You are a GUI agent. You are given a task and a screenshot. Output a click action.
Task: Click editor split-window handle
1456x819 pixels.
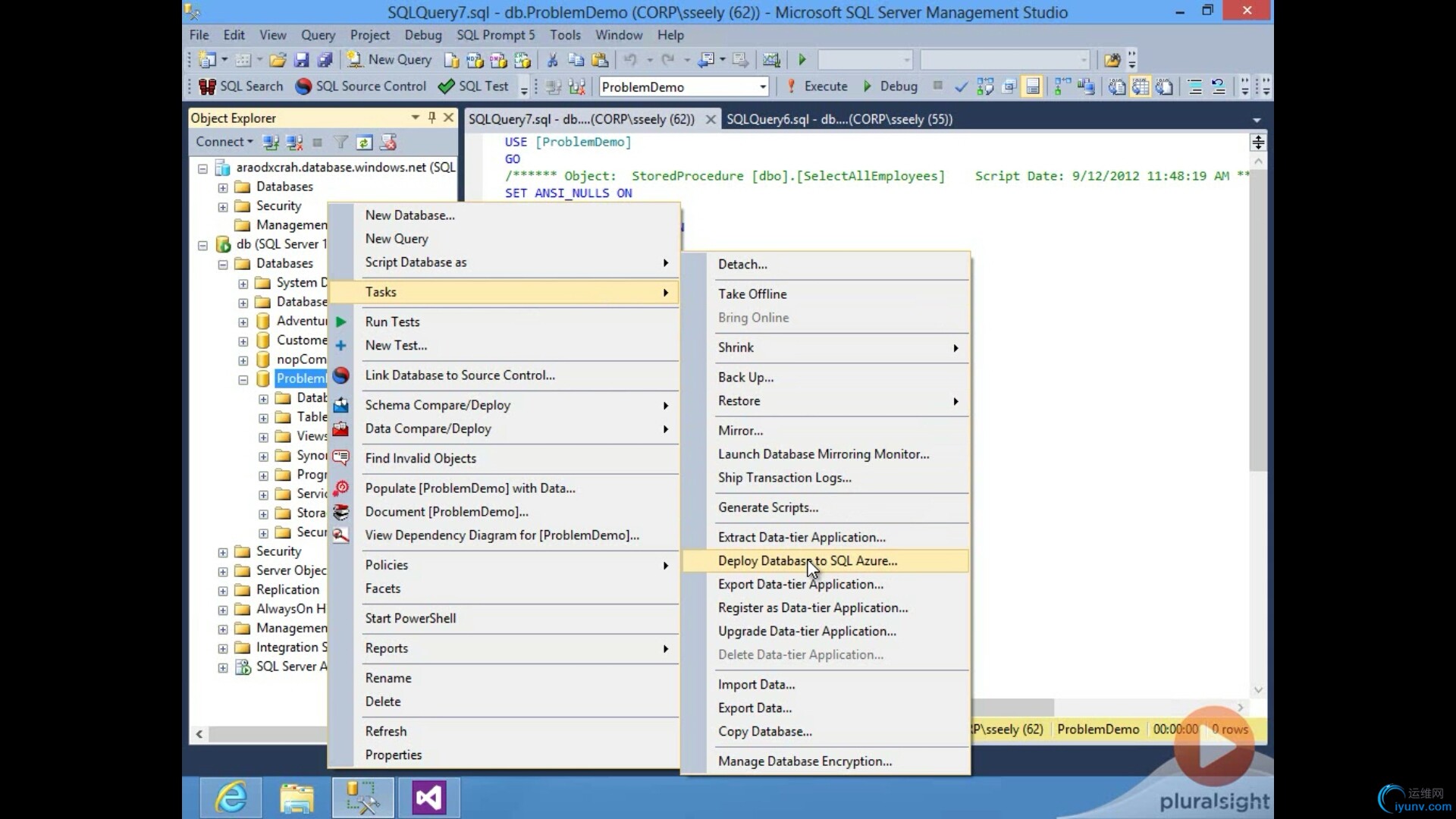(1258, 143)
